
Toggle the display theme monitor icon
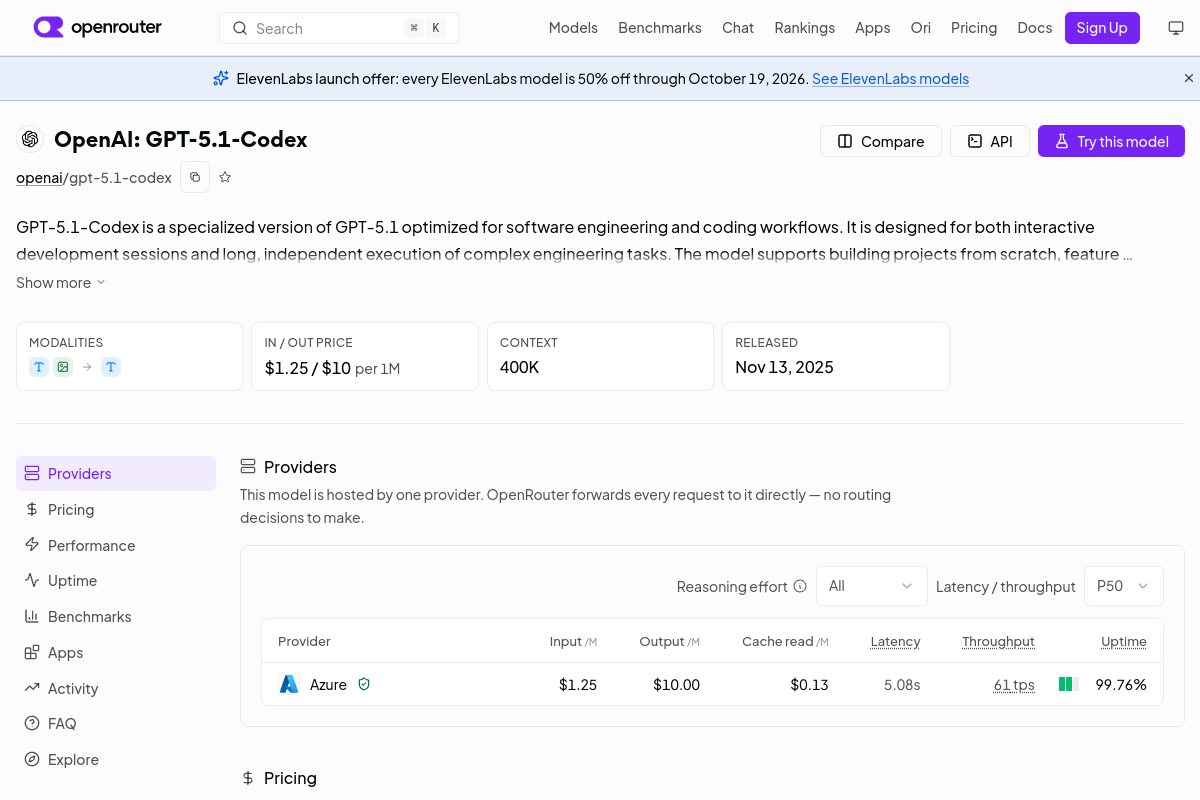(x=1176, y=28)
